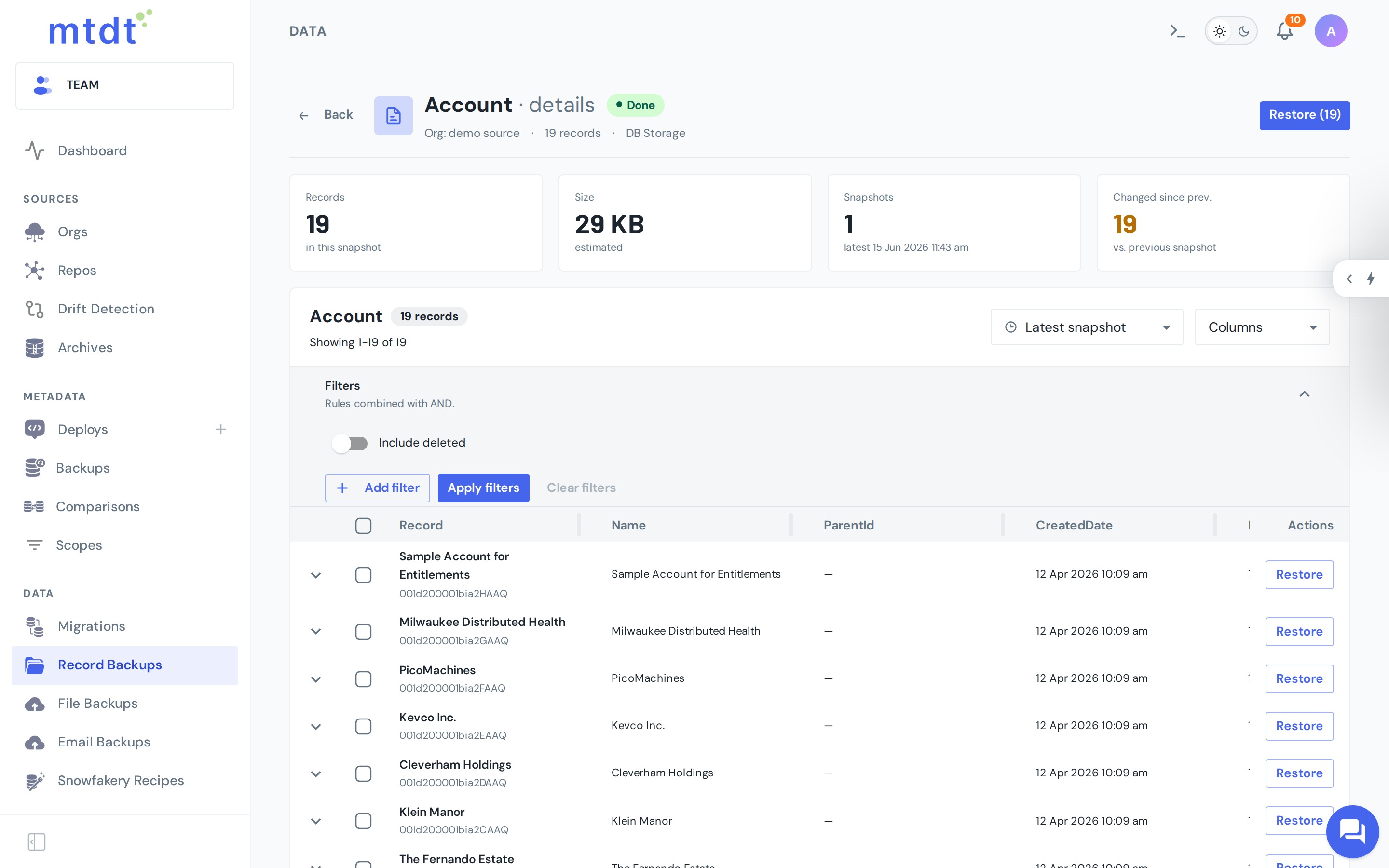
Task: Click the Scopes filter icon
Action: tap(34, 545)
